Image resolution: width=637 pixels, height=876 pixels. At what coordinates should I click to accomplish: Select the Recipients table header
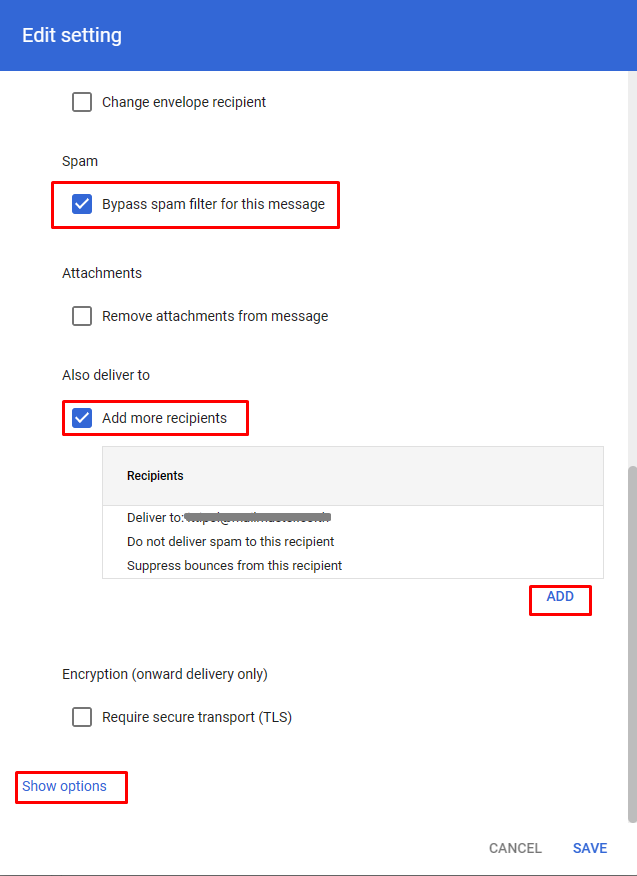point(155,476)
